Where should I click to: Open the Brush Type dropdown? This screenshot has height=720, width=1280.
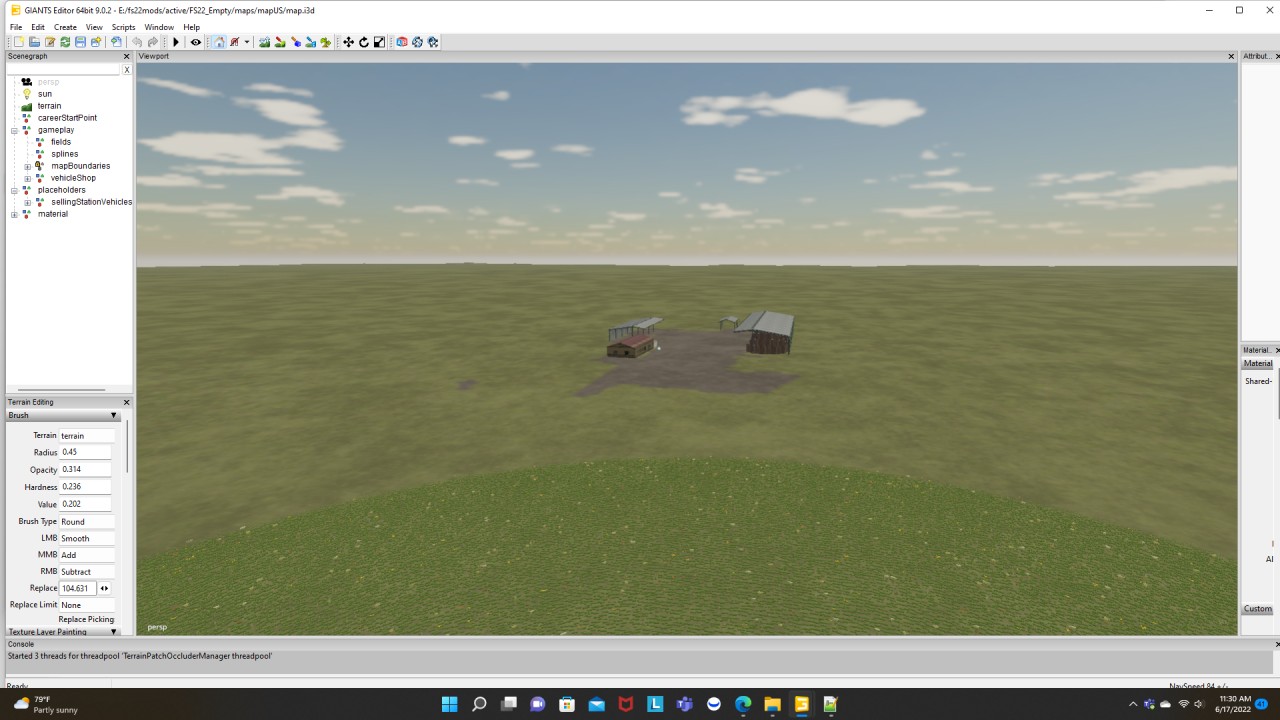point(86,521)
